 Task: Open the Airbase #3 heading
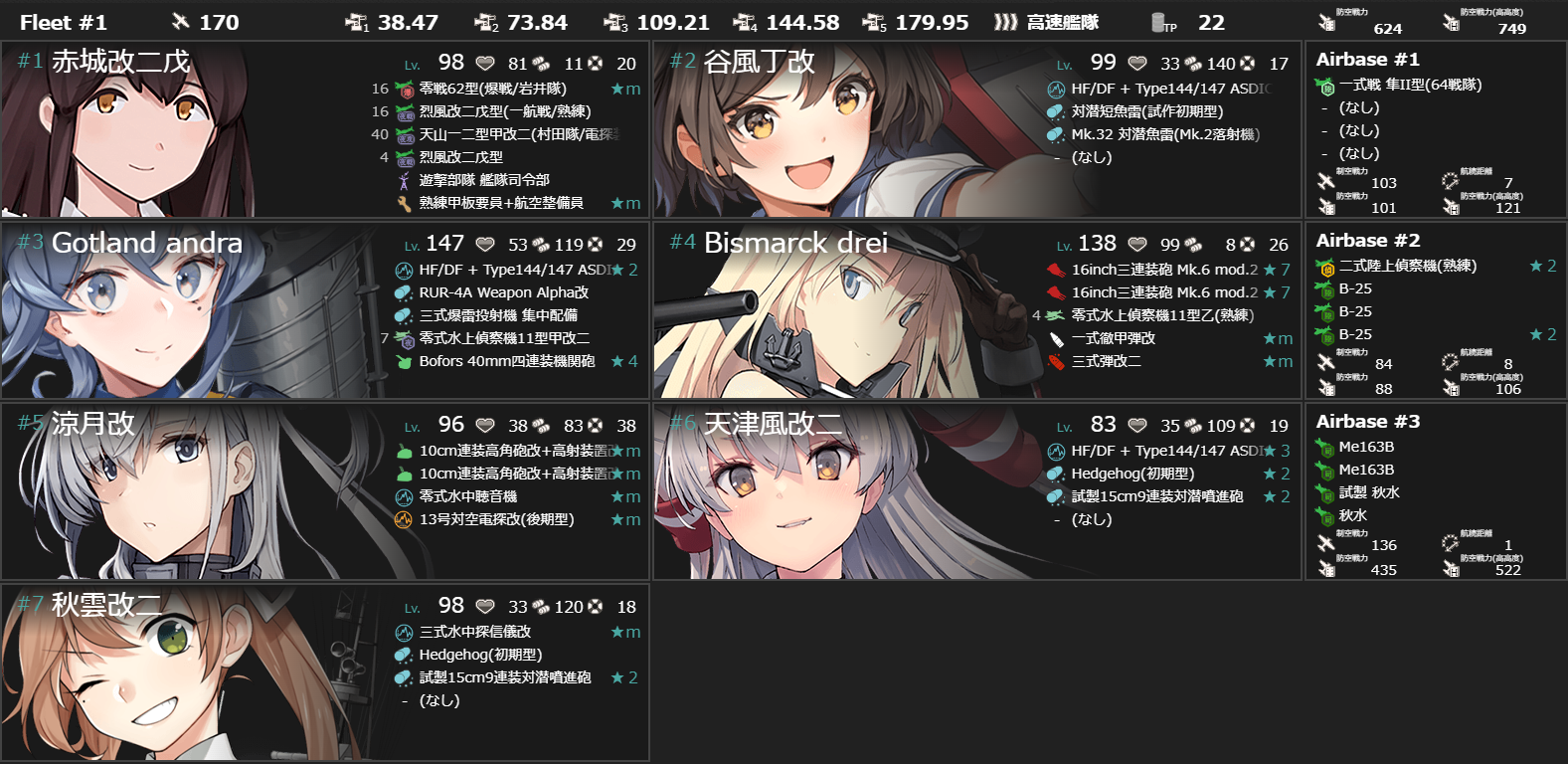1368,422
